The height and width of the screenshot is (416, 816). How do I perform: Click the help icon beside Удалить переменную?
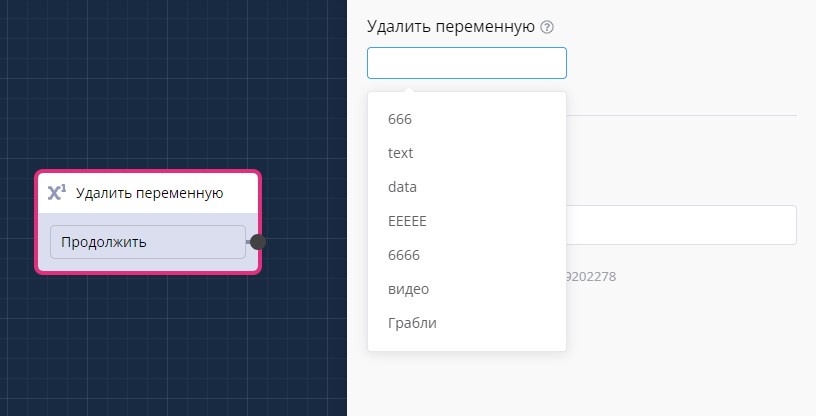click(x=547, y=28)
